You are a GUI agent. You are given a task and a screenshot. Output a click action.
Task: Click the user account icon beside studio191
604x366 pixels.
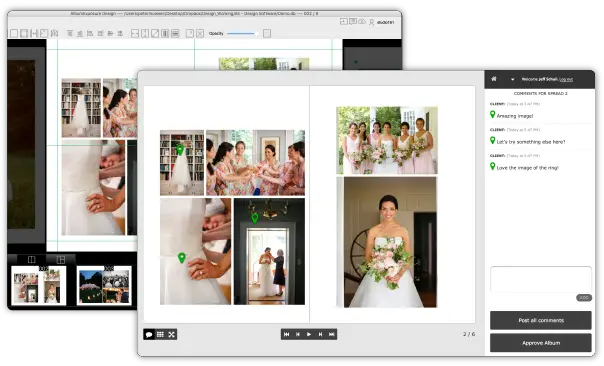(371, 22)
